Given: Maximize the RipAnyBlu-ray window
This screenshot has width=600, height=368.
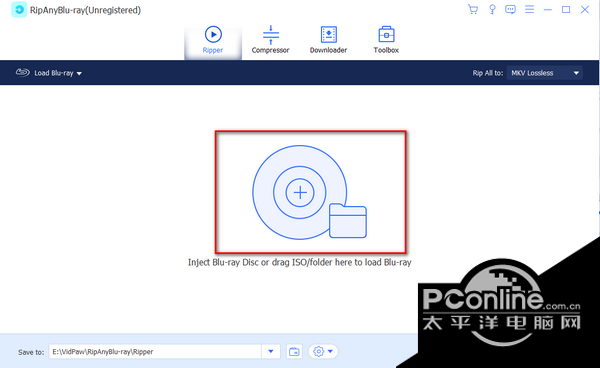Looking at the screenshot, I should [x=566, y=10].
